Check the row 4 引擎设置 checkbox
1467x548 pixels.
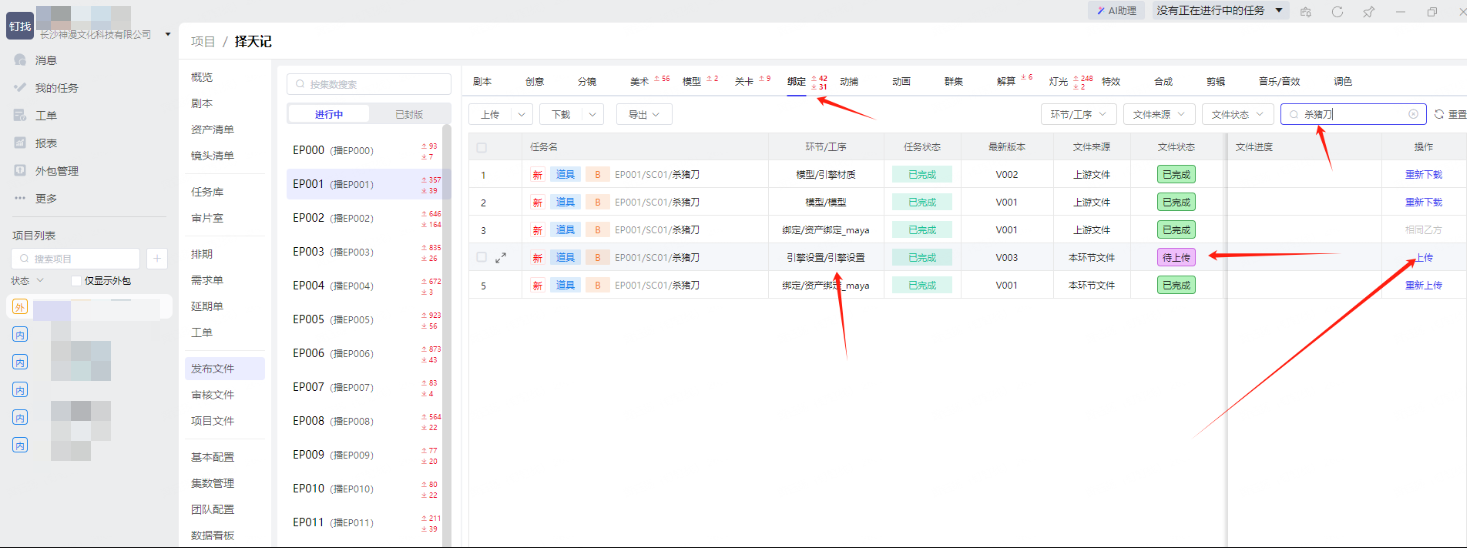coord(482,258)
